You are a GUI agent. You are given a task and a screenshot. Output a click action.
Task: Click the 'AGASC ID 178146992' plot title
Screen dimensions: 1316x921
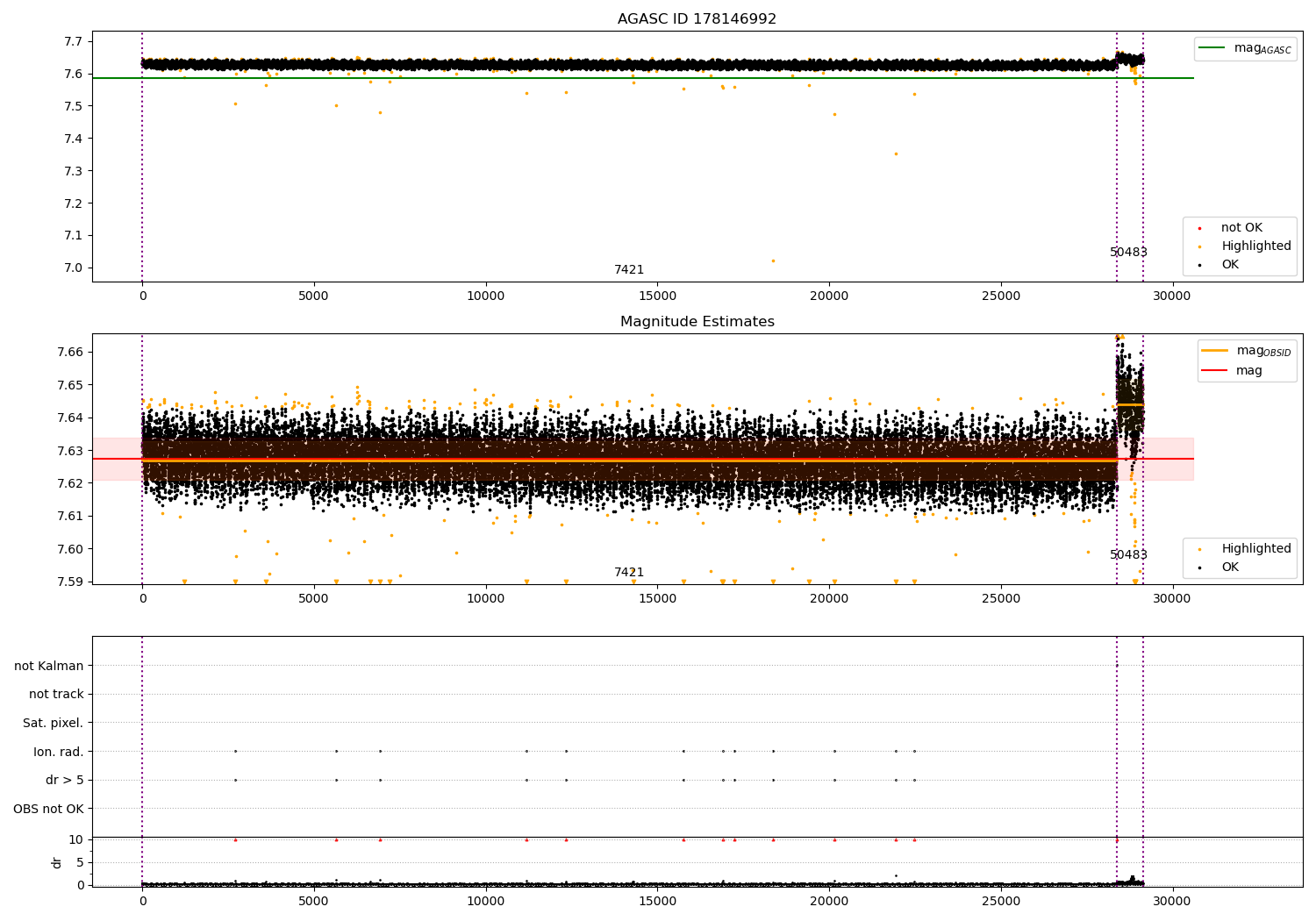pos(697,19)
